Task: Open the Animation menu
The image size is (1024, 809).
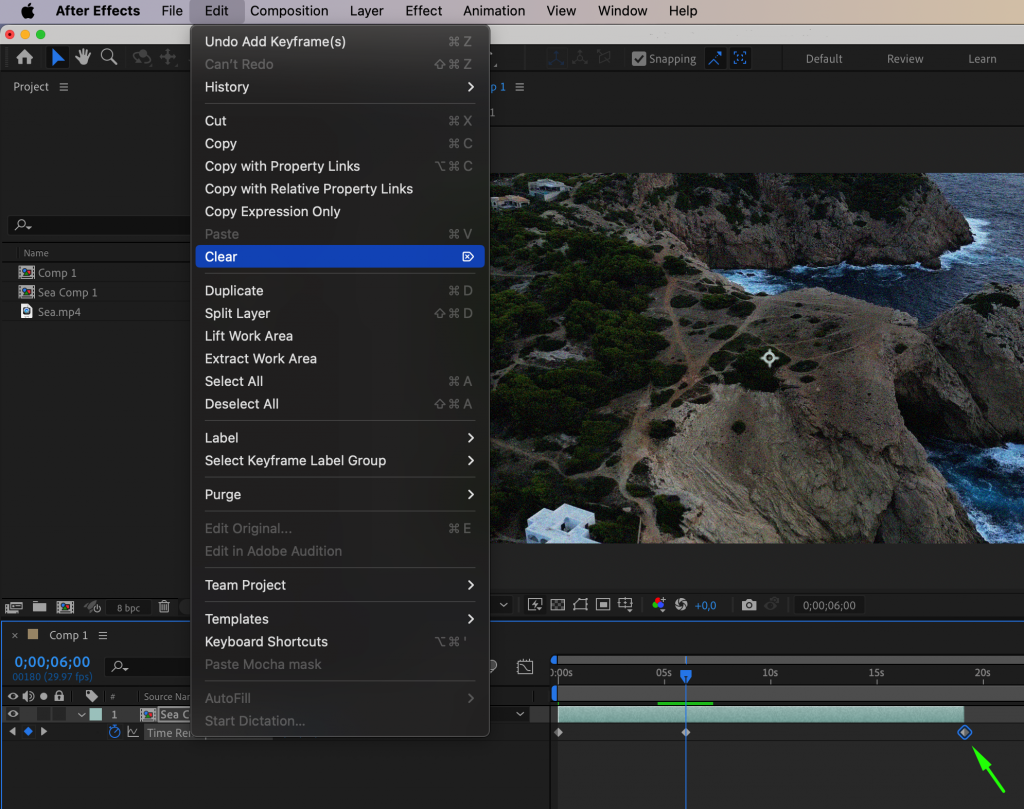Action: click(493, 11)
